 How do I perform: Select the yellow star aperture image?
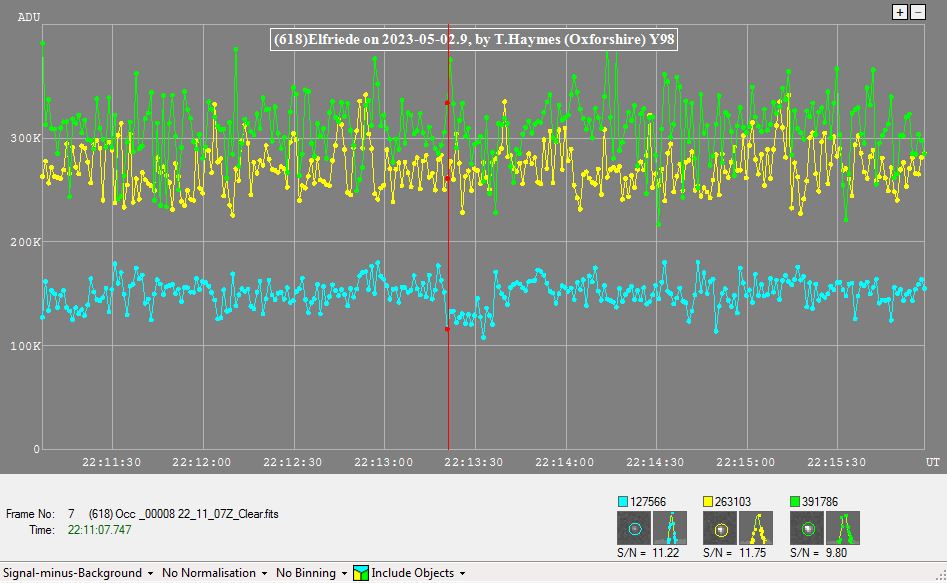(720, 528)
